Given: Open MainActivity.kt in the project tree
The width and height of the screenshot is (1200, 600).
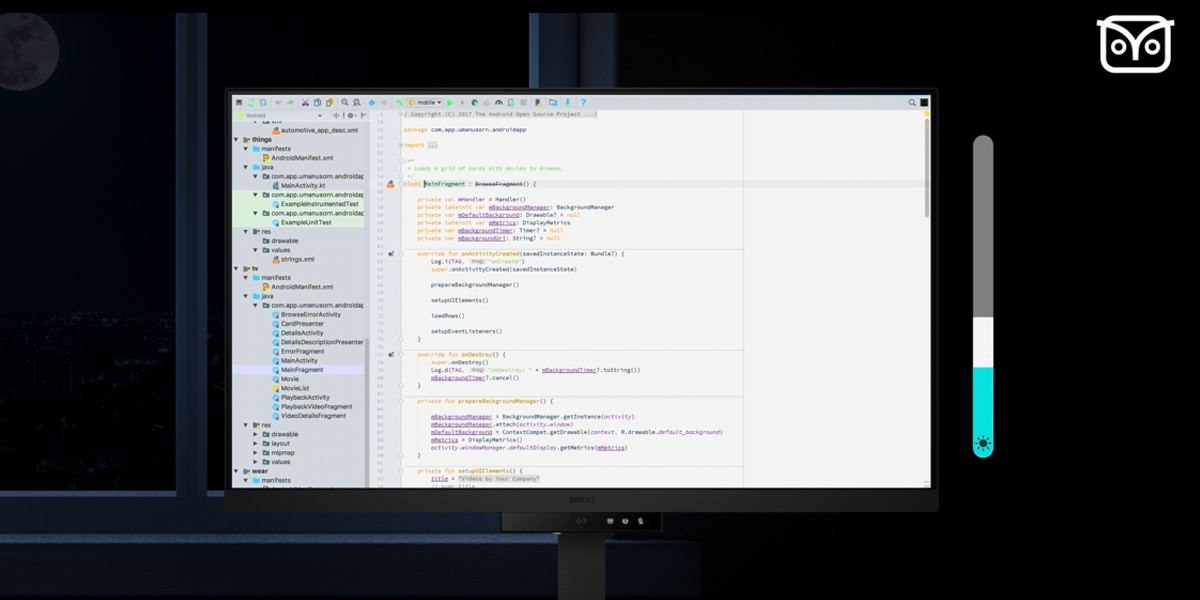Looking at the screenshot, I should click(300, 185).
